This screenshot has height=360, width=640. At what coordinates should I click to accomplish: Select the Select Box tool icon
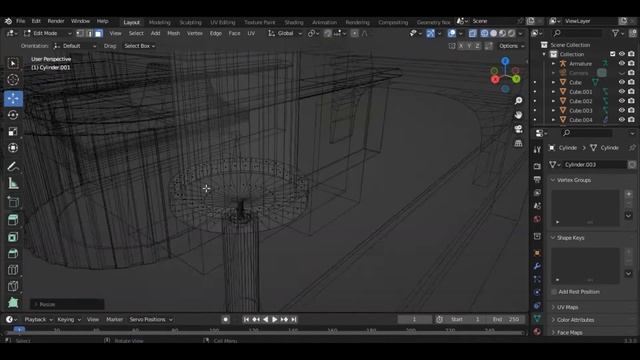[x=13, y=63]
